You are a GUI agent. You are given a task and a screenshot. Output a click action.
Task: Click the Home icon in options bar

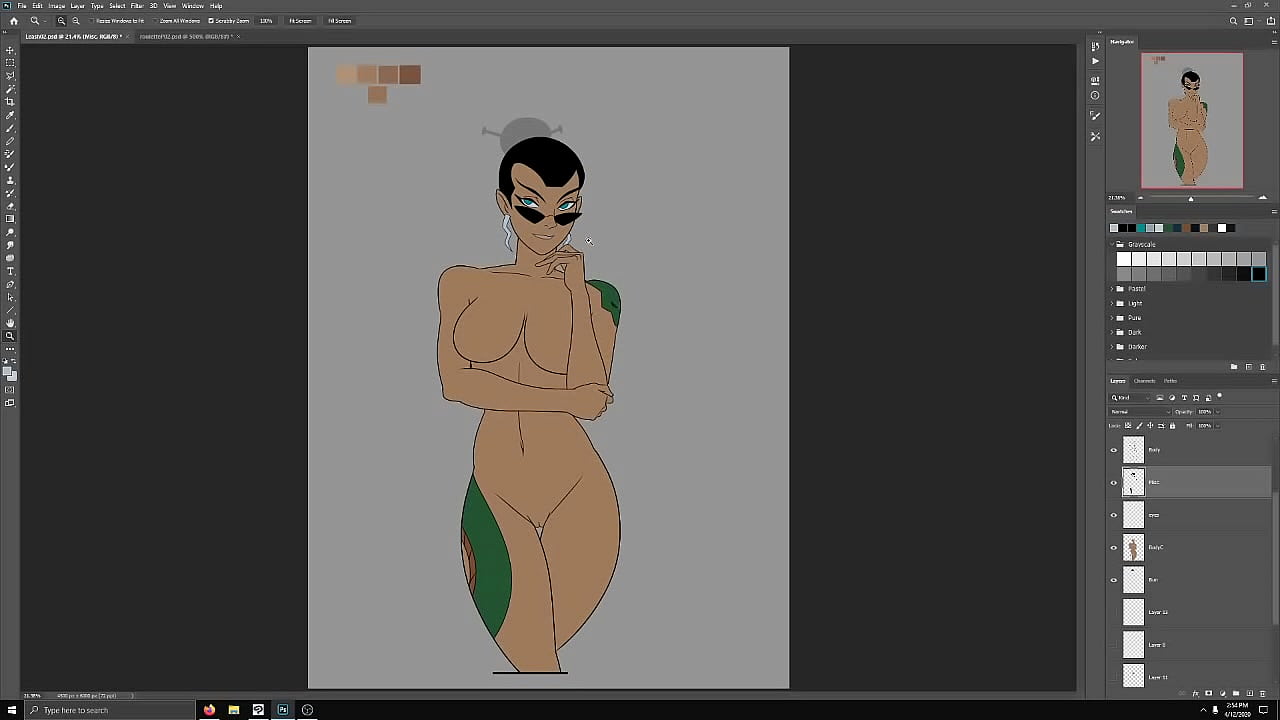point(13,21)
